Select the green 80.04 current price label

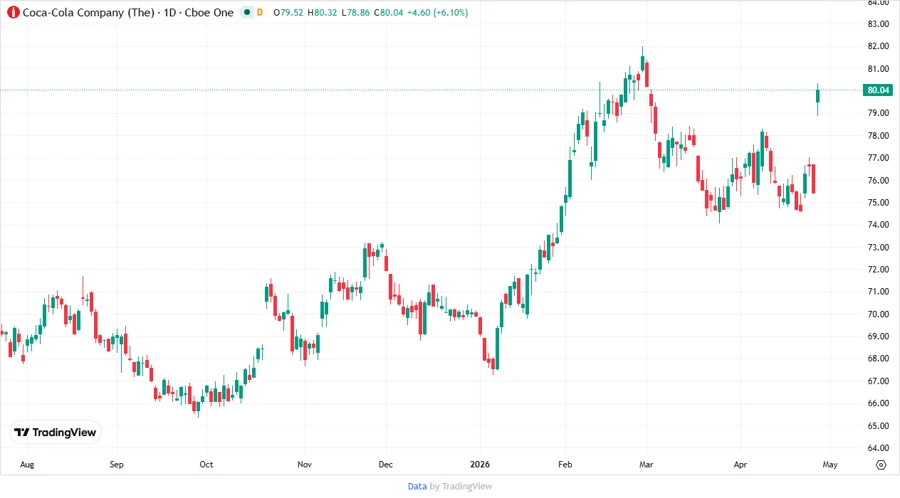[878, 90]
